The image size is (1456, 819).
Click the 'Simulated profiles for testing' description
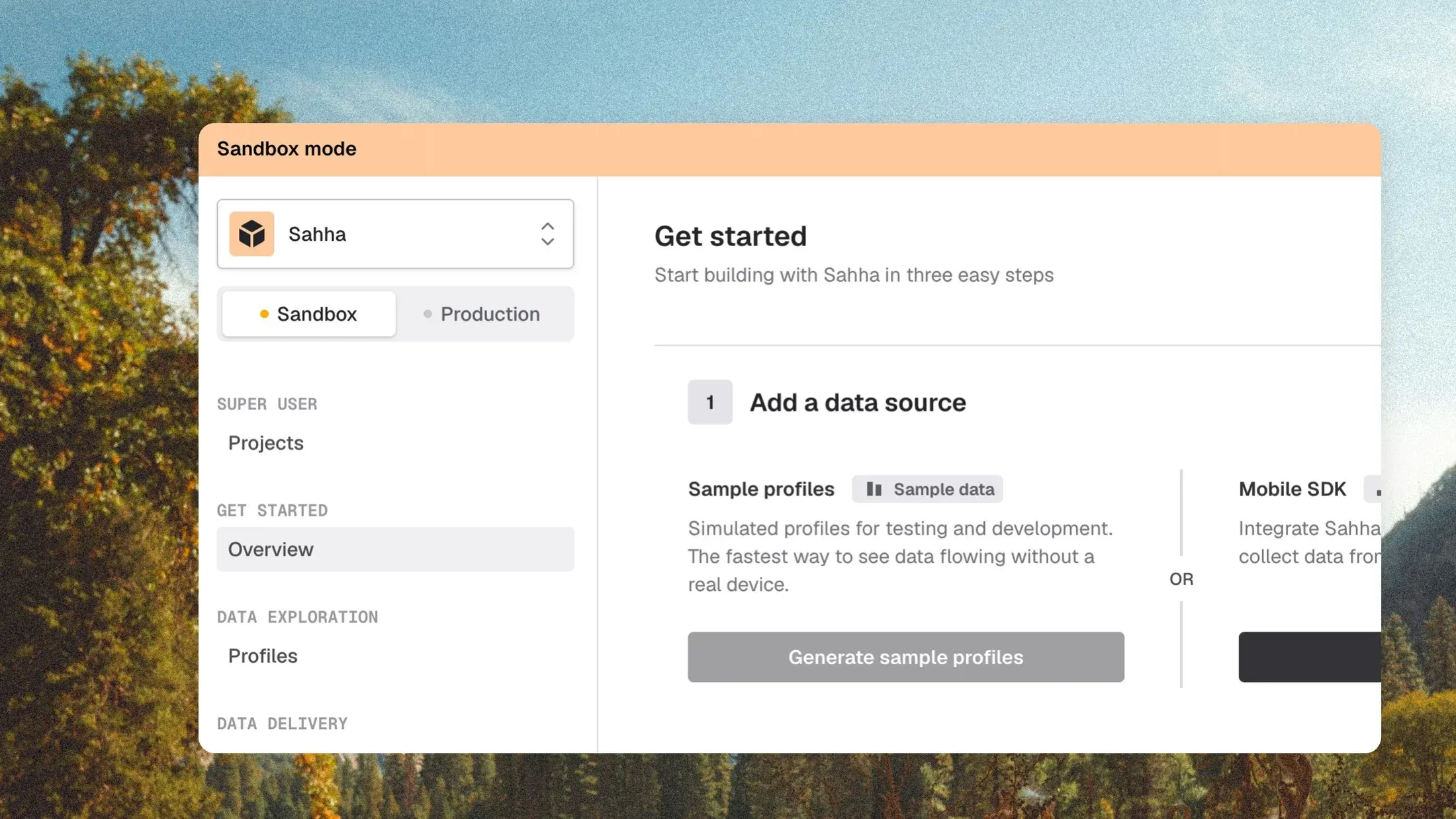[x=901, y=556]
